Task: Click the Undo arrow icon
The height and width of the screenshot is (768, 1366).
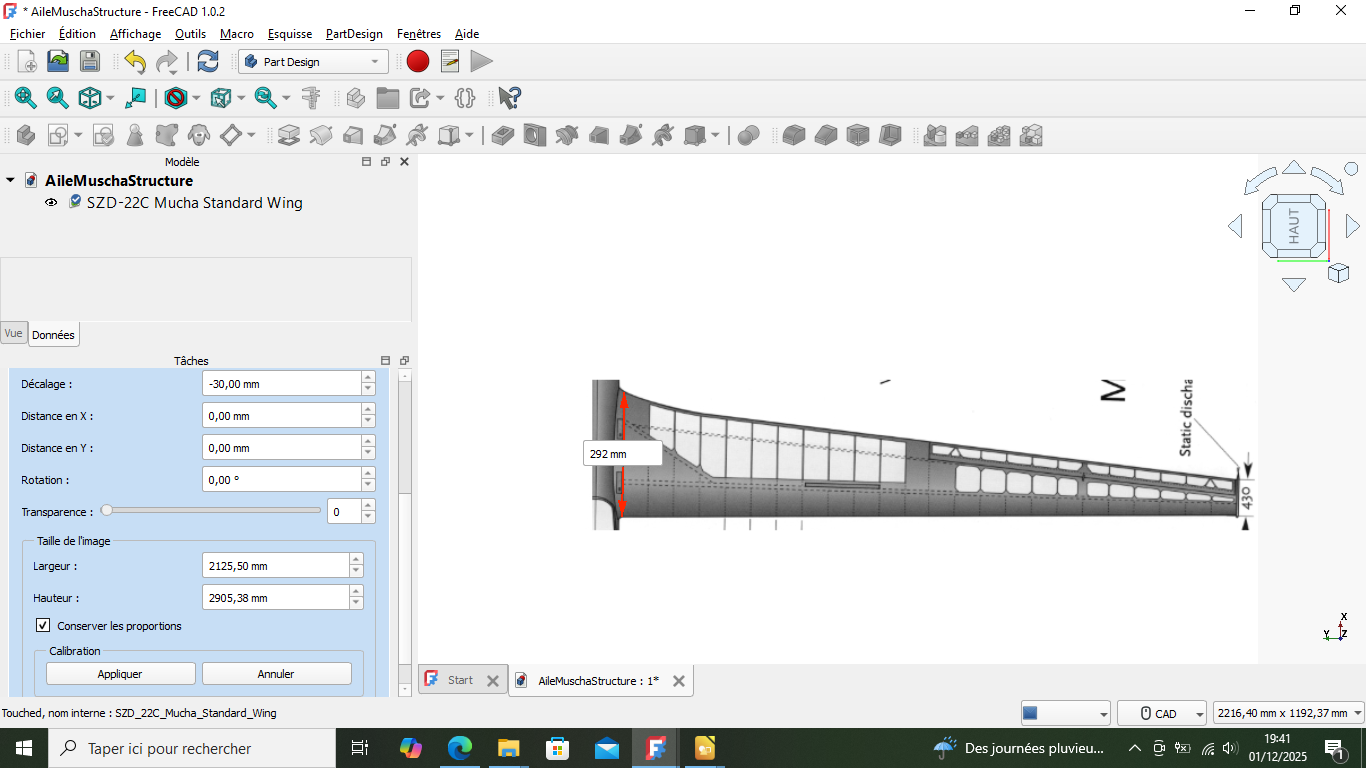Action: [135, 62]
